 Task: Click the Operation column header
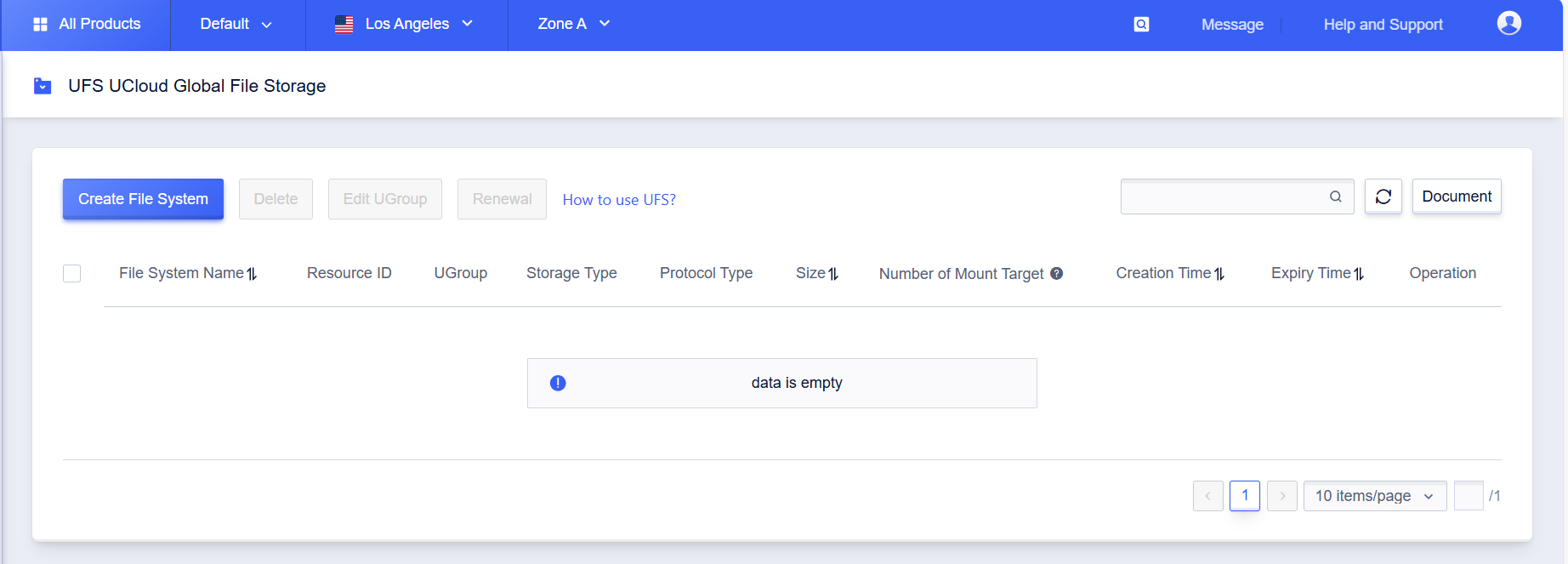(x=1443, y=273)
